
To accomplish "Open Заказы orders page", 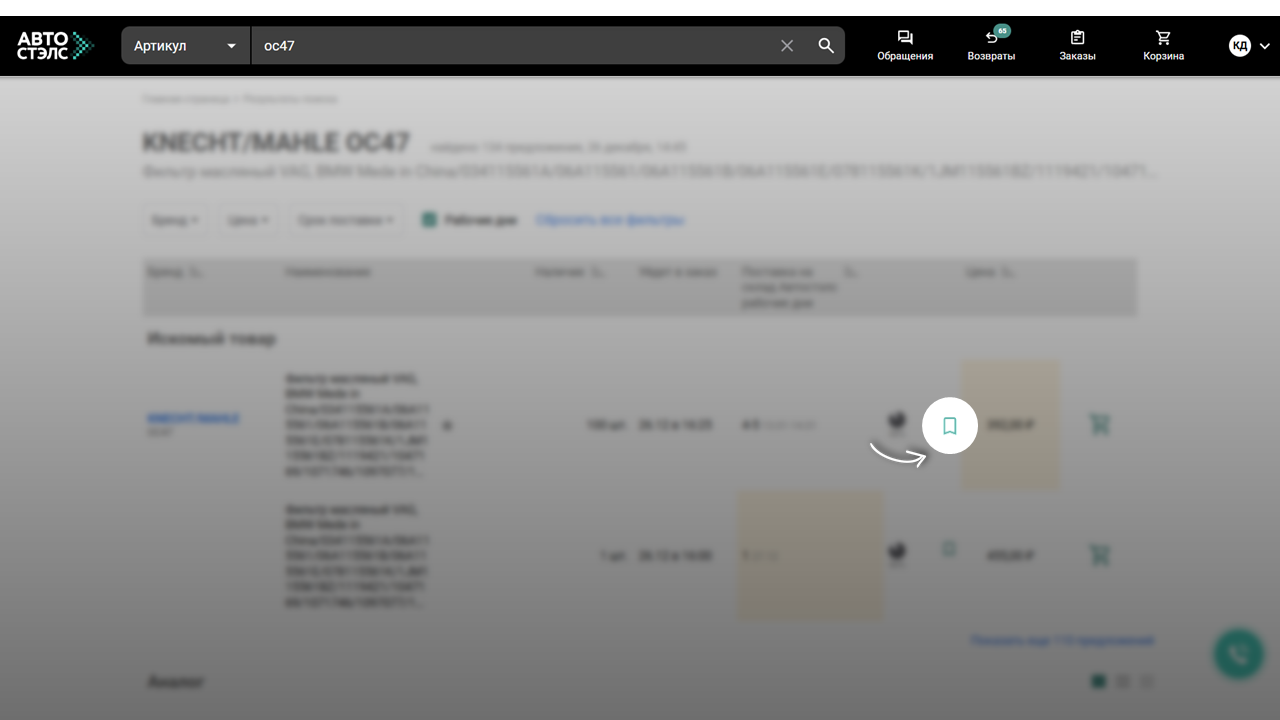I will pyautogui.click(x=1077, y=46).
